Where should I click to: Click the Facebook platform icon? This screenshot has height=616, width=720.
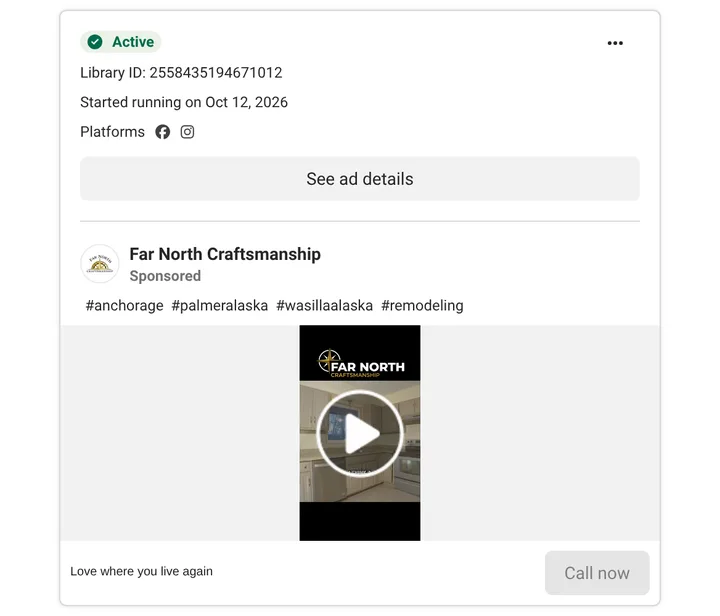[x=163, y=132]
